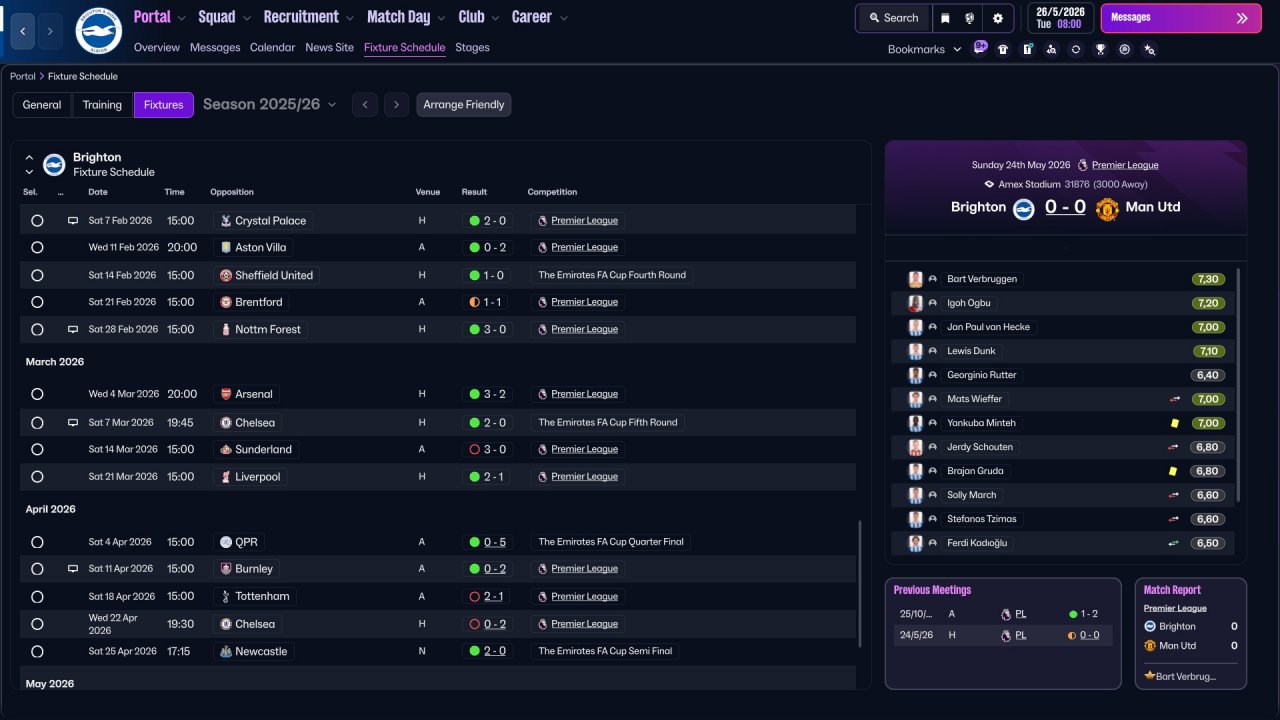Open the 0 - 0 match score link
The width and height of the screenshot is (1280, 720).
(x=1065, y=207)
